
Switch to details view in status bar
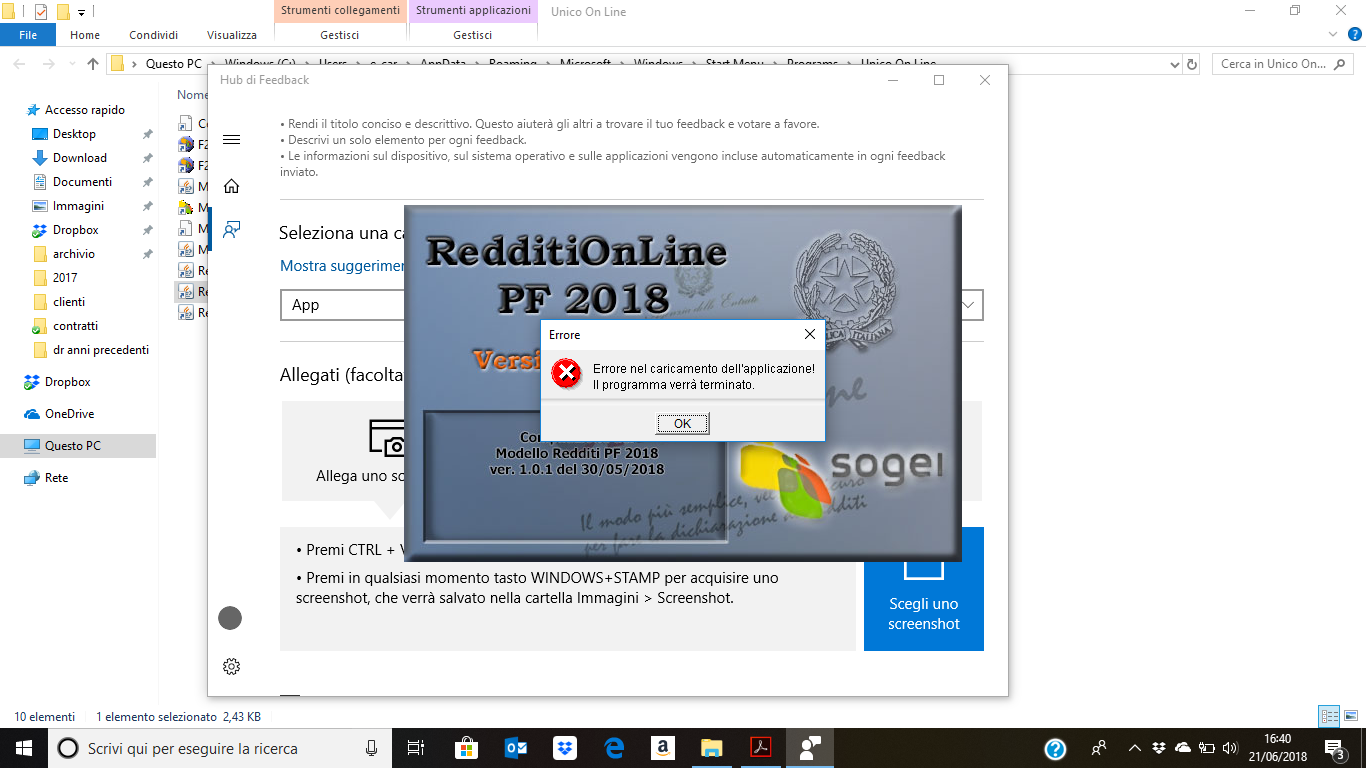pyautogui.click(x=1329, y=716)
